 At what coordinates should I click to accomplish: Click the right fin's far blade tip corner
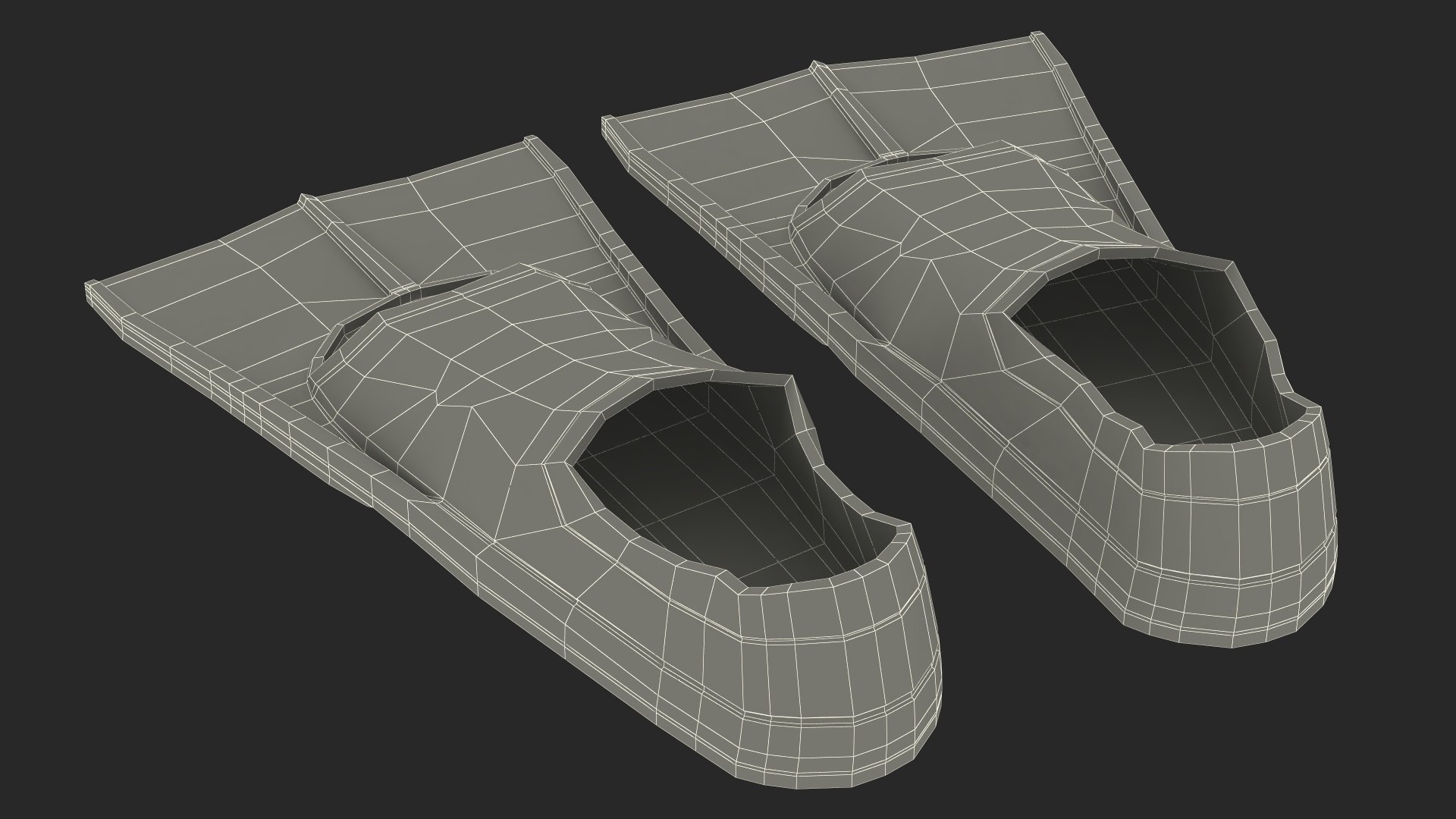point(1039,38)
